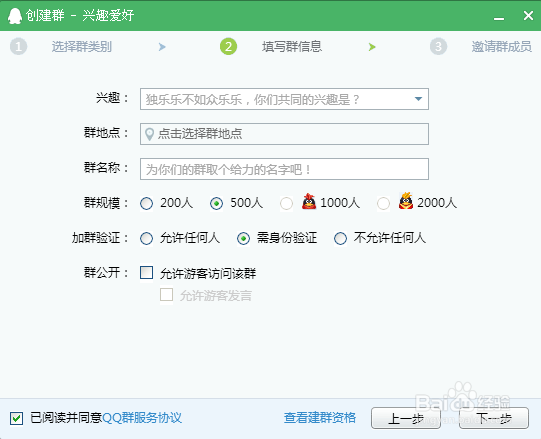Click the 创建群 - 兴趣爱好 title text
This screenshot has height=439, width=541.
(x=80, y=16)
